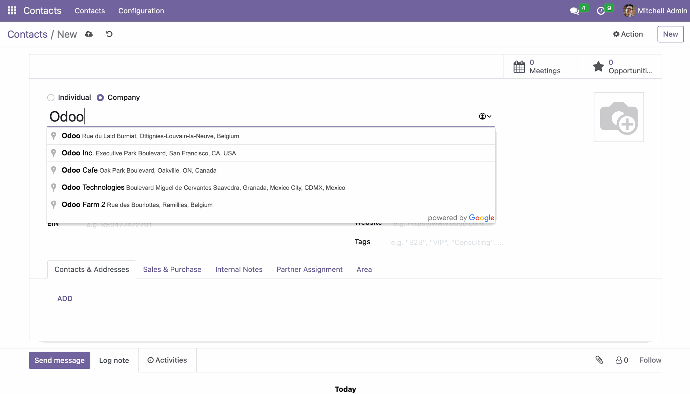Choose Odoo Inc San Francisco suggestion

(271, 153)
